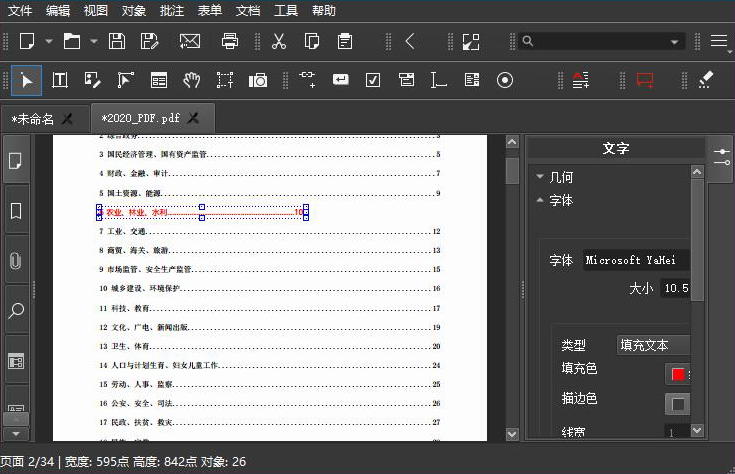Open the main hamburger menu icon
This screenshot has height=474, width=735.
719,41
